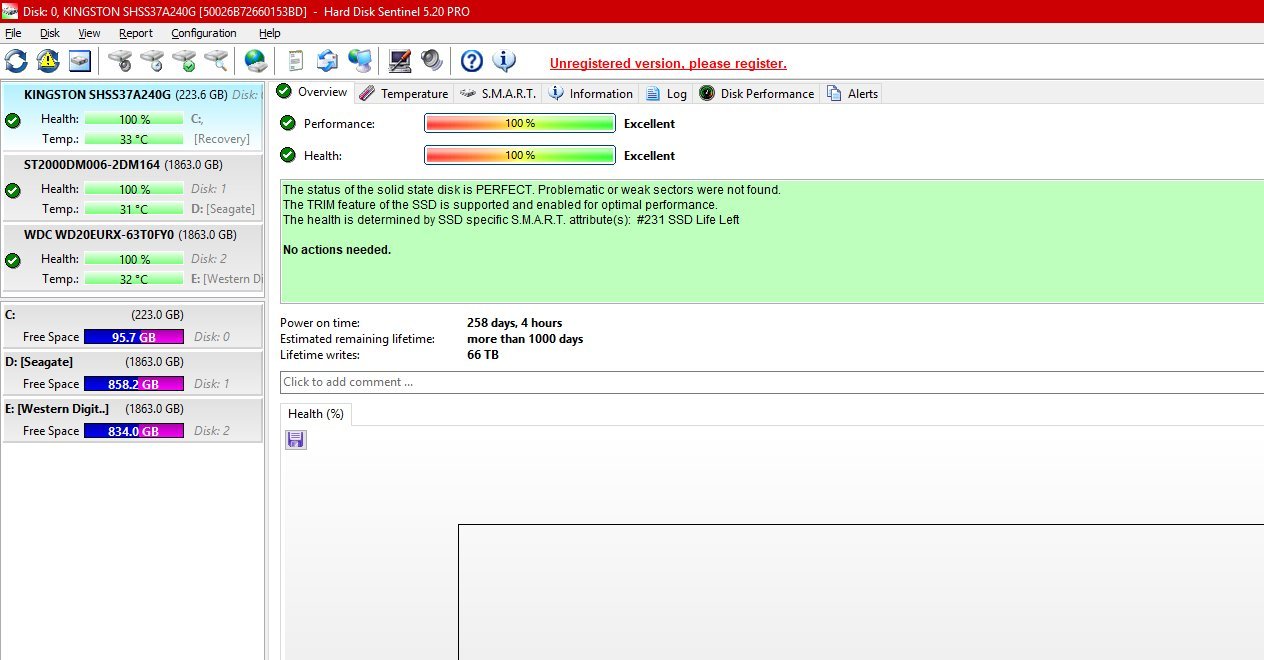Click green check icon beside ST2000DM006 disk
Image resolution: width=1264 pixels, height=660 pixels.
[13, 190]
